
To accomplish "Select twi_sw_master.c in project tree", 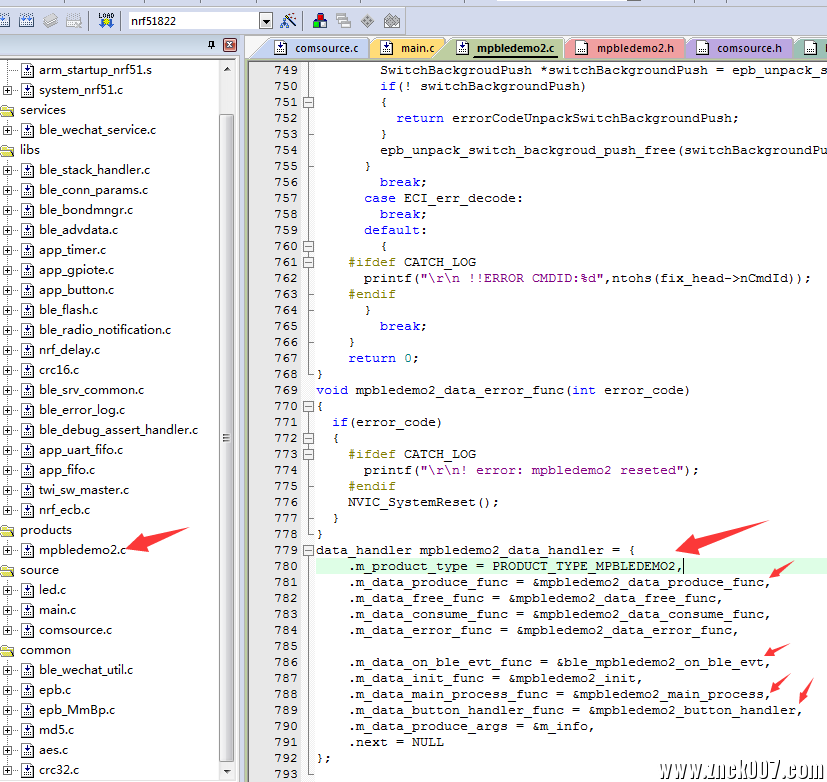I will pos(84,490).
